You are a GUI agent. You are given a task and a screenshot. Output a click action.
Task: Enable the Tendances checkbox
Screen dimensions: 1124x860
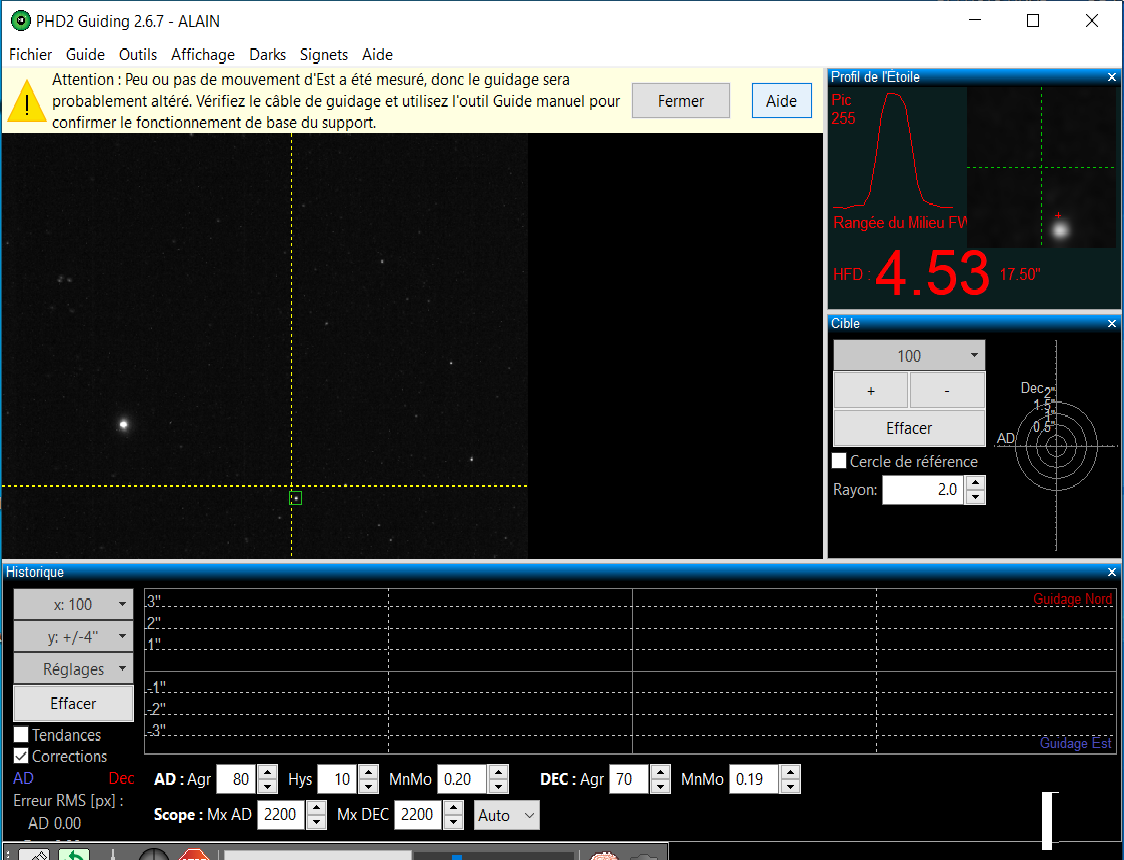pyautogui.click(x=22, y=735)
